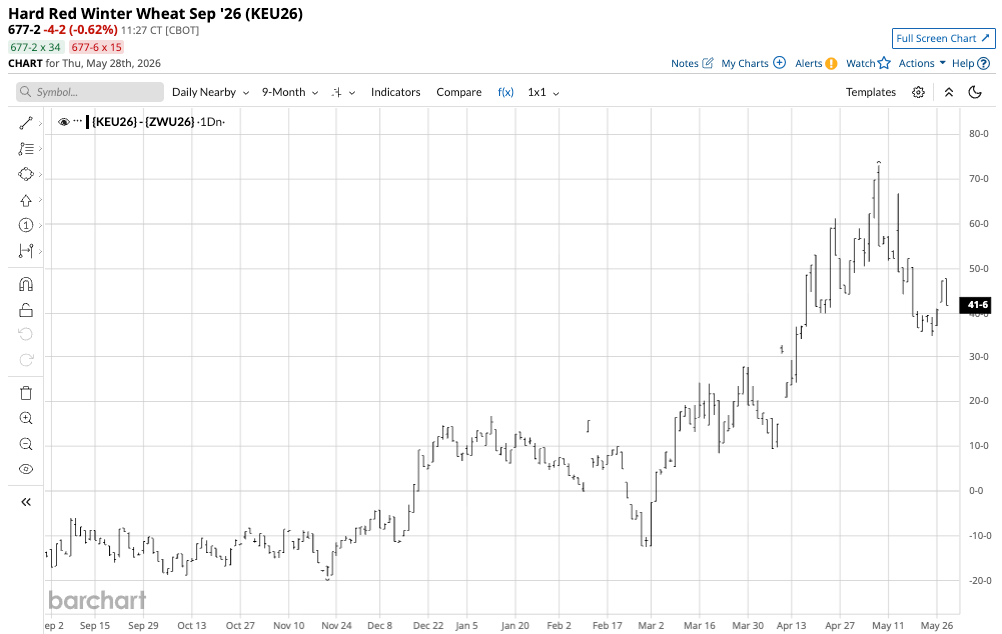
Task: Select the arrow shape annotation tool
Action: (x=26, y=201)
